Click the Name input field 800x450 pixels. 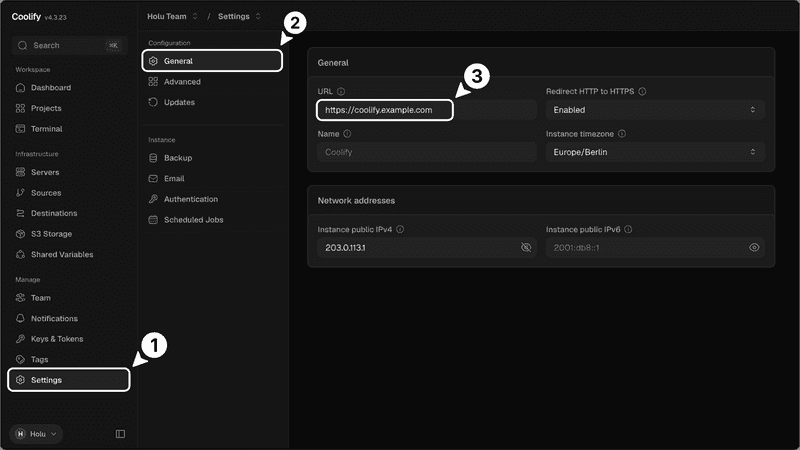coord(427,152)
